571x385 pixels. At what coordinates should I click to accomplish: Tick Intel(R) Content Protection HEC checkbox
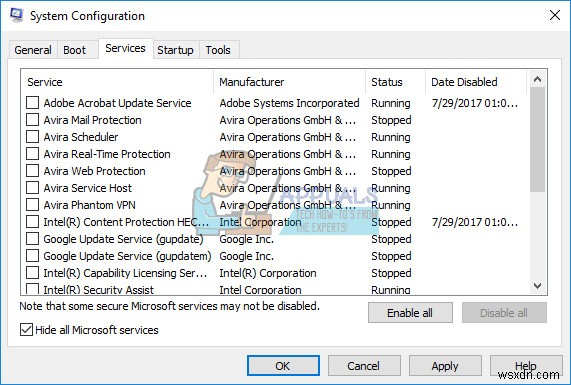(x=32, y=222)
